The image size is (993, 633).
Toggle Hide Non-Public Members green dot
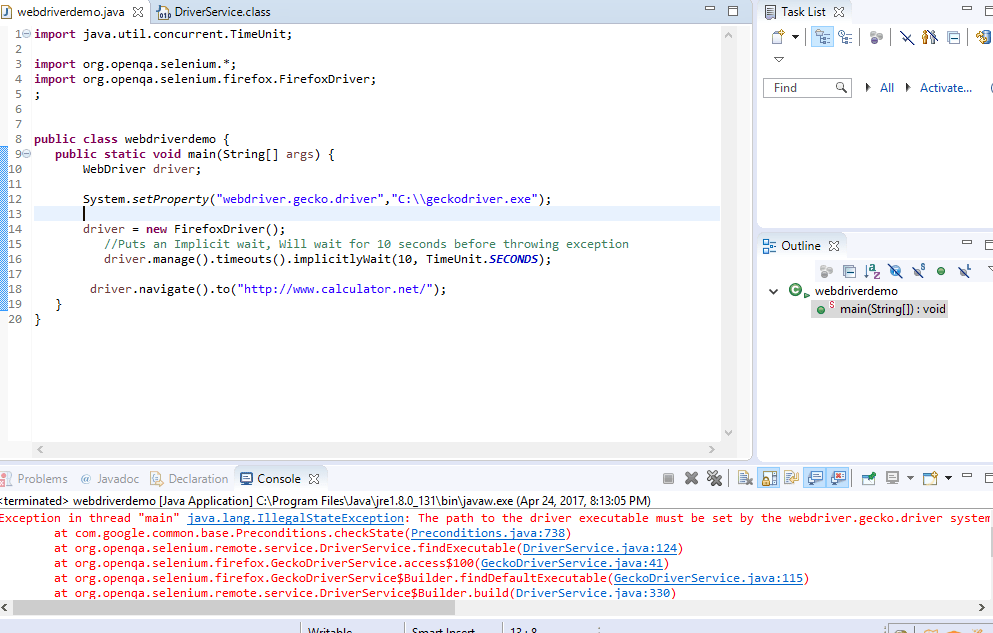[x=941, y=272]
